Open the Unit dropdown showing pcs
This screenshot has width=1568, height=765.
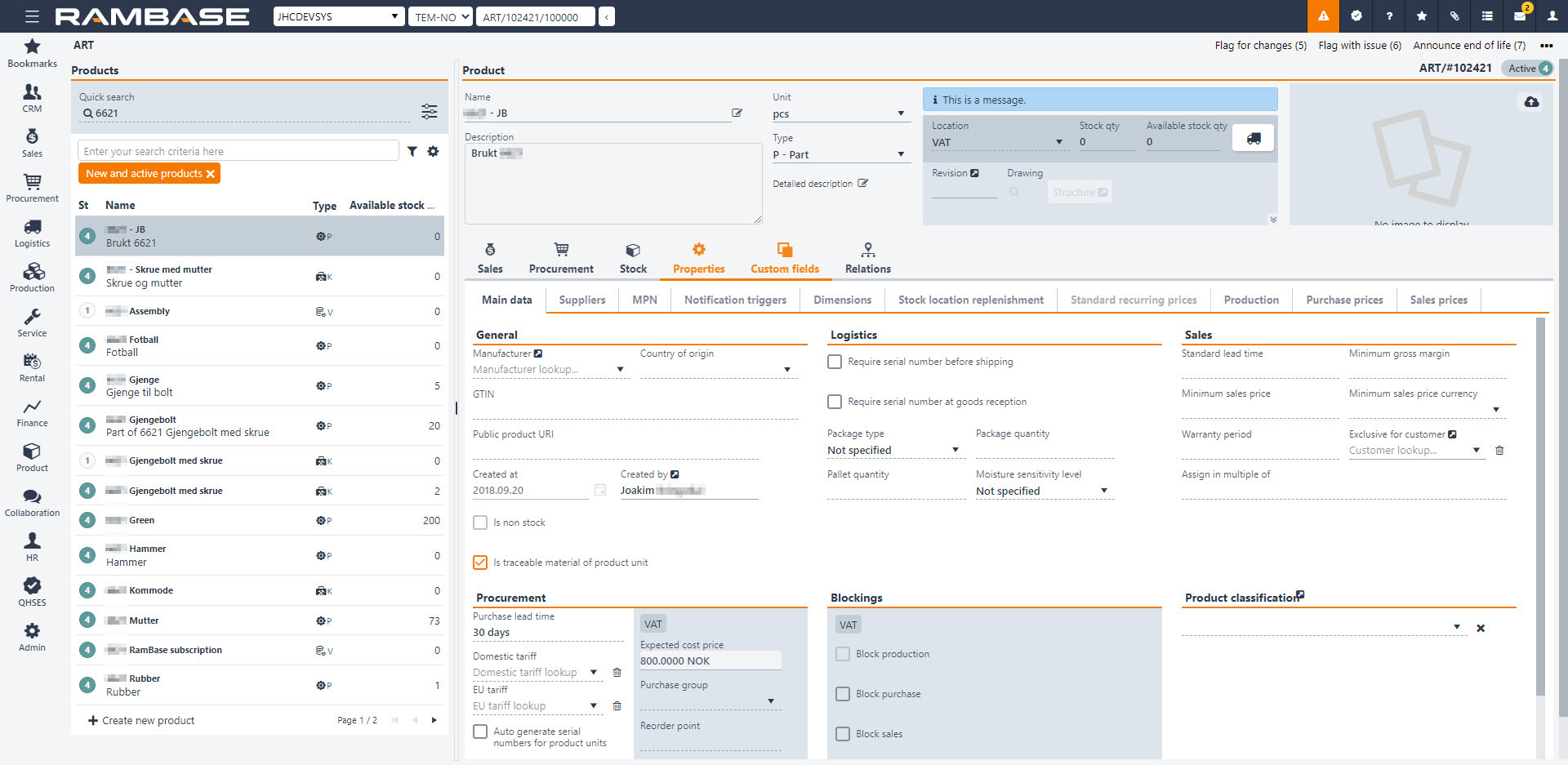click(x=840, y=114)
